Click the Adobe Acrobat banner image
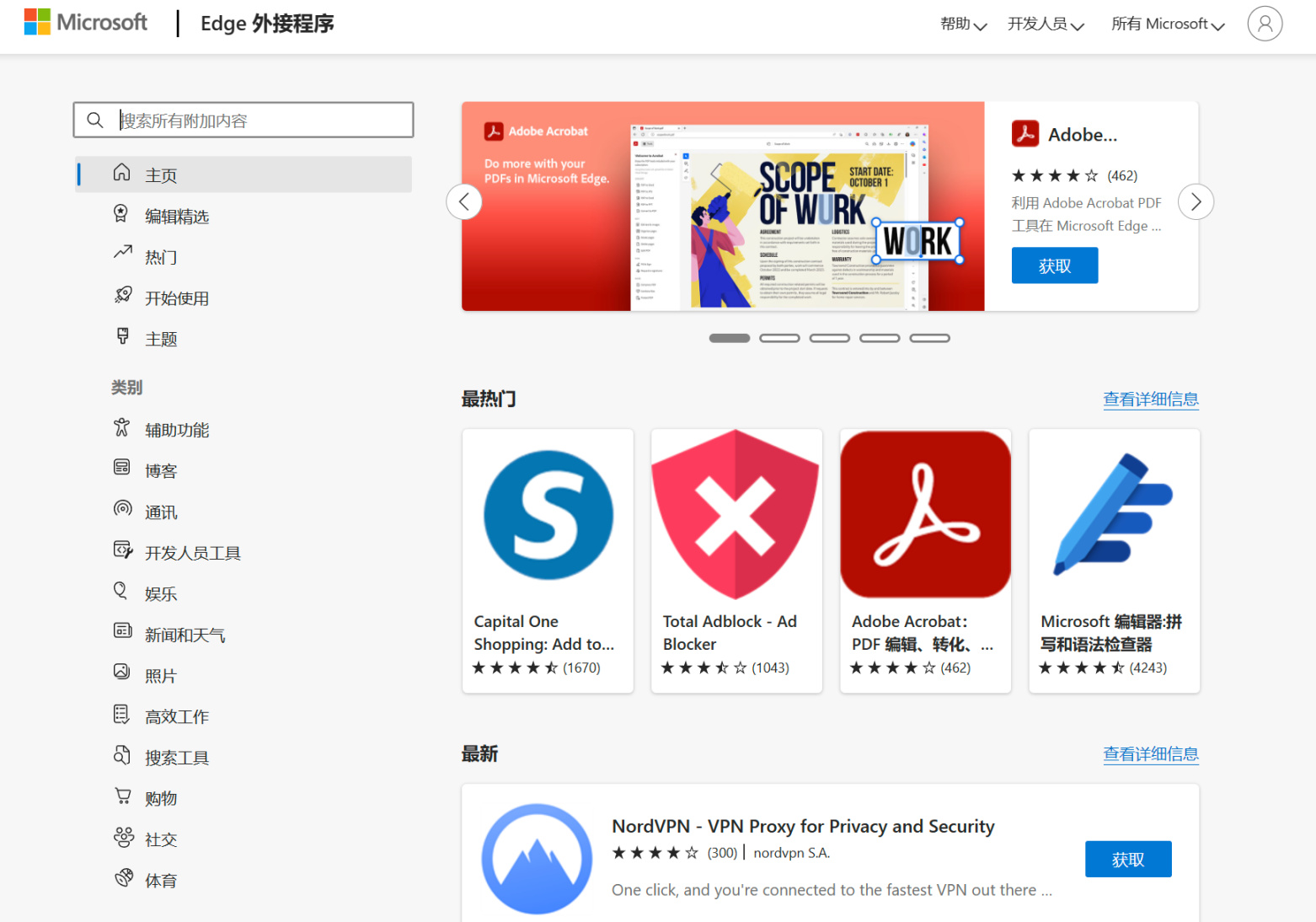 723,206
